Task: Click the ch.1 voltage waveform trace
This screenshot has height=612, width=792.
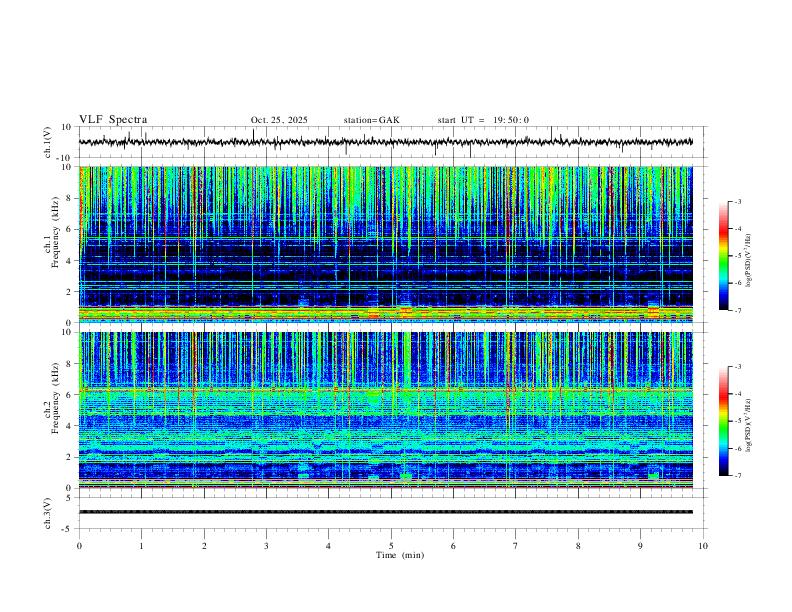Action: pyautogui.click(x=386, y=142)
